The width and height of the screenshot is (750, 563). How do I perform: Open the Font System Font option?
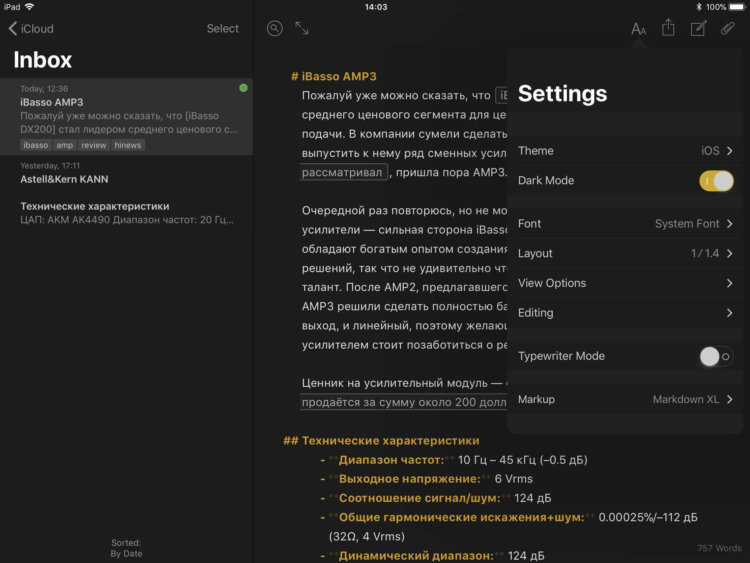pyautogui.click(x=625, y=224)
